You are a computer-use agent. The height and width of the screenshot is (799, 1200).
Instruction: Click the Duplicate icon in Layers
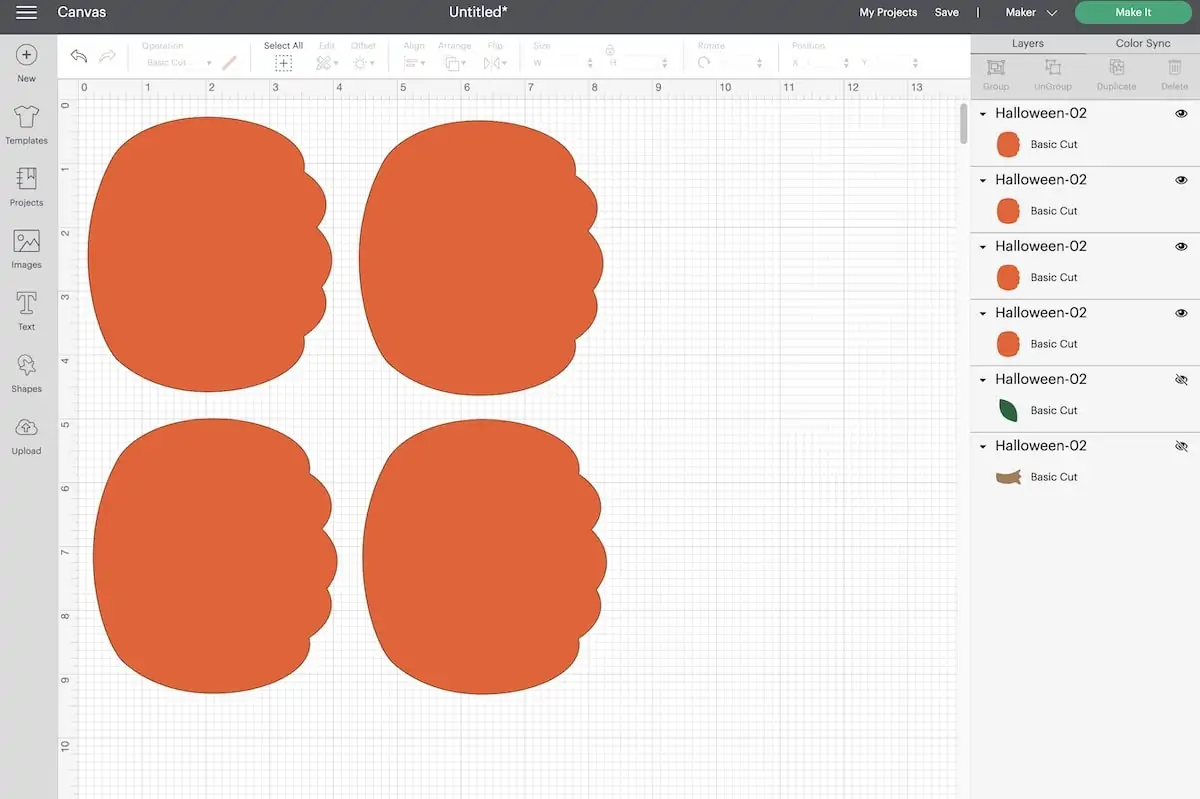pyautogui.click(x=1116, y=67)
